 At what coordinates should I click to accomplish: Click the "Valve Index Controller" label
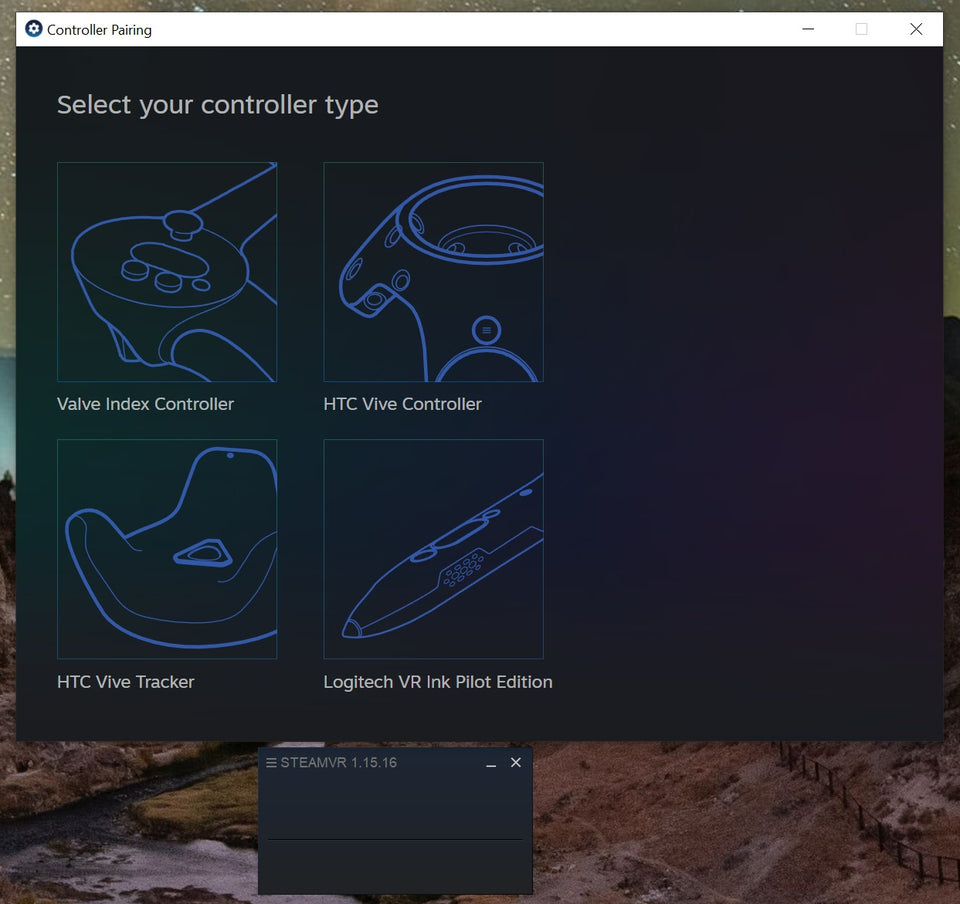click(x=145, y=404)
